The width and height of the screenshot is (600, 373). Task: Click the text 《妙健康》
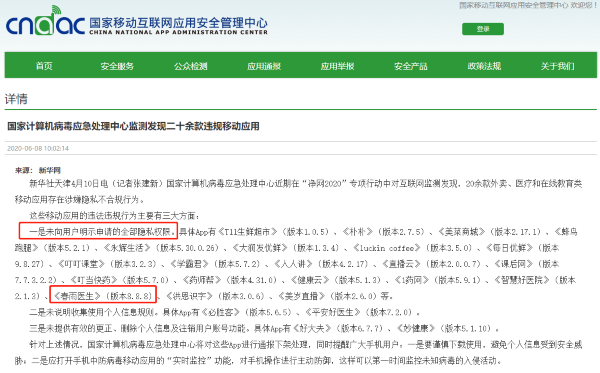pos(416,328)
